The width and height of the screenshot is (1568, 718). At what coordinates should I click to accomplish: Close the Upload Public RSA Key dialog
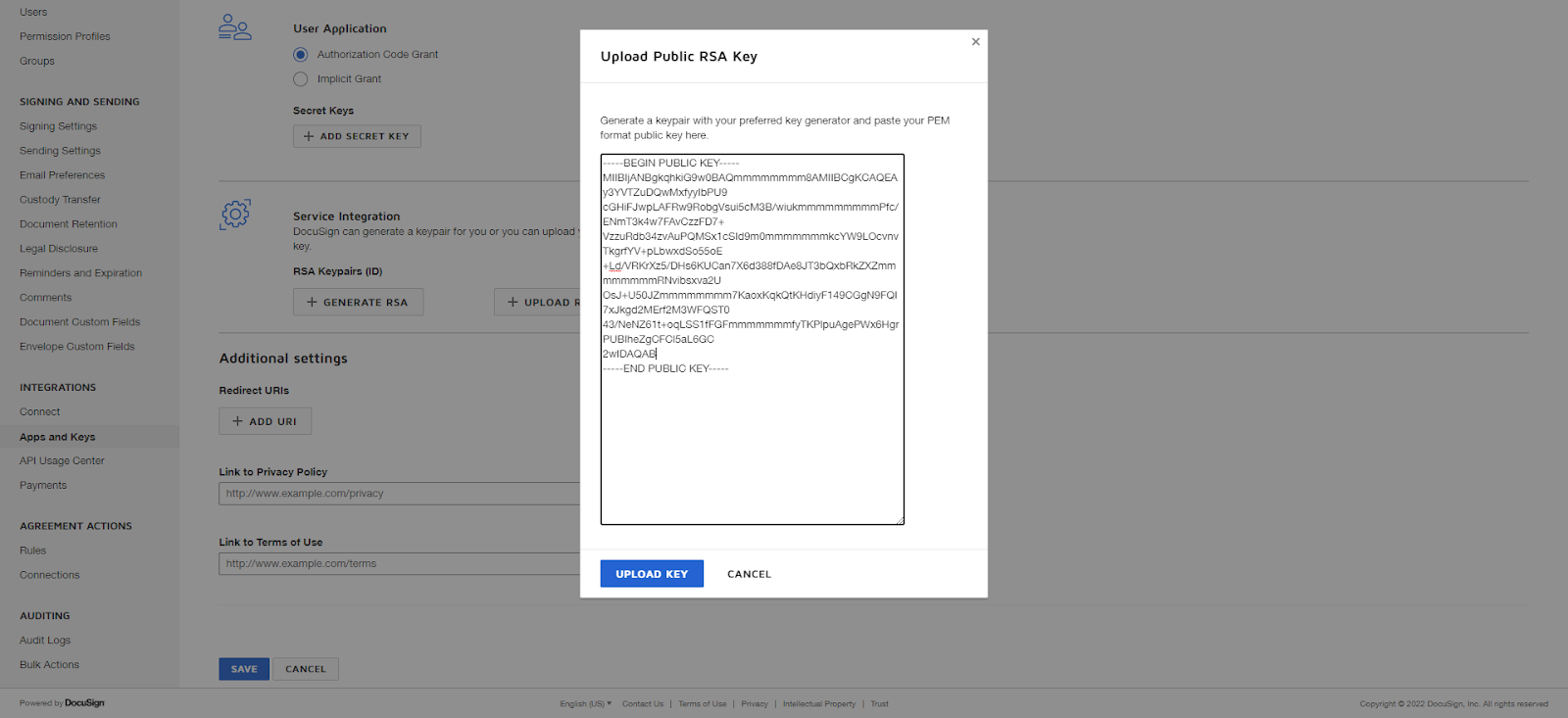(975, 42)
